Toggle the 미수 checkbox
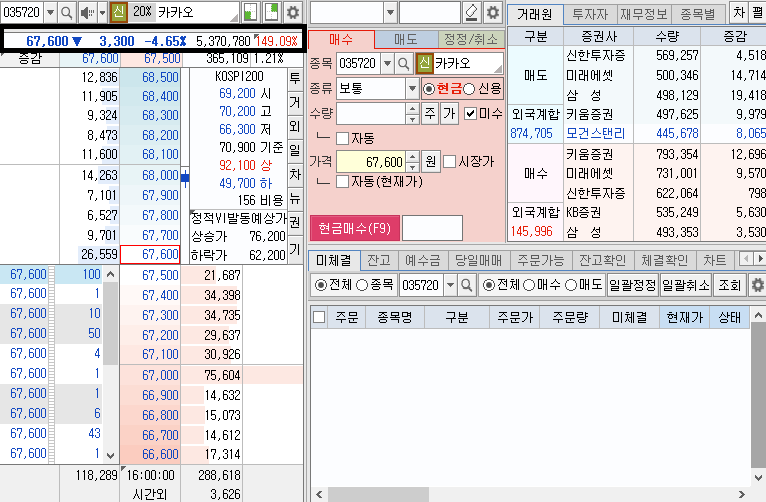 point(470,114)
